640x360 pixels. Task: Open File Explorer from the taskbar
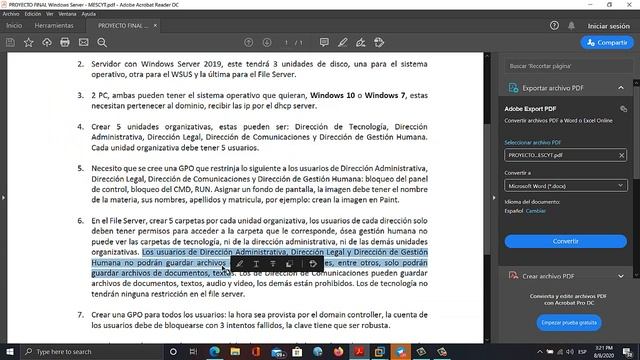(x=235, y=351)
